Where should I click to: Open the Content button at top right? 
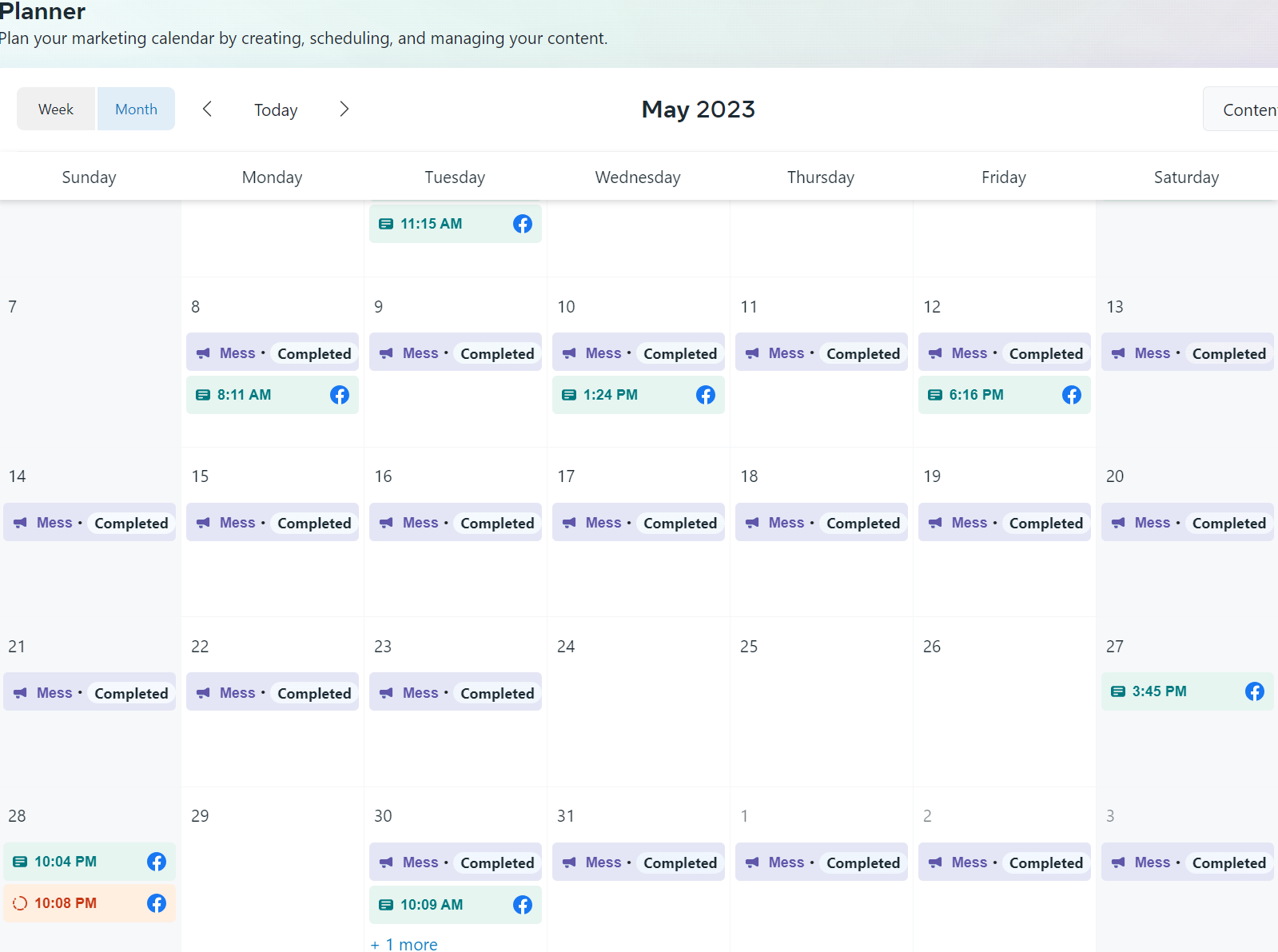click(x=1240, y=109)
